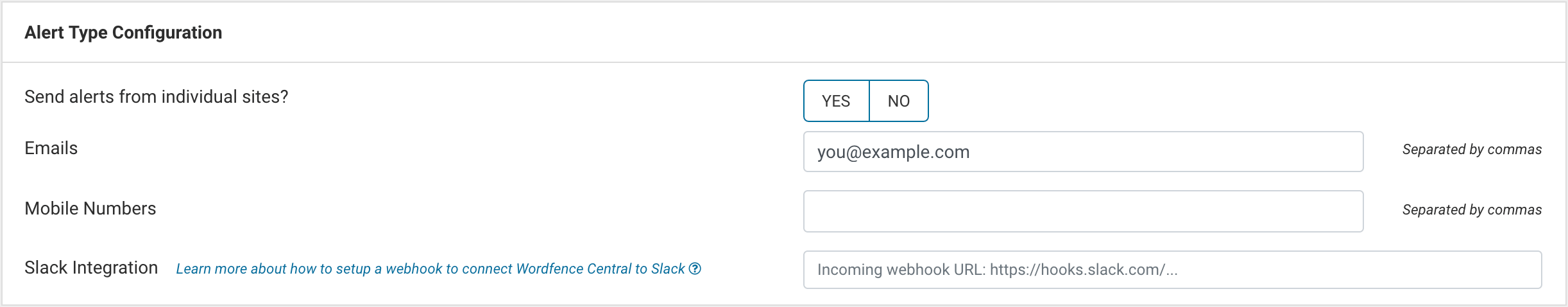
Task: Click the Slack Integration label
Action: click(x=91, y=267)
